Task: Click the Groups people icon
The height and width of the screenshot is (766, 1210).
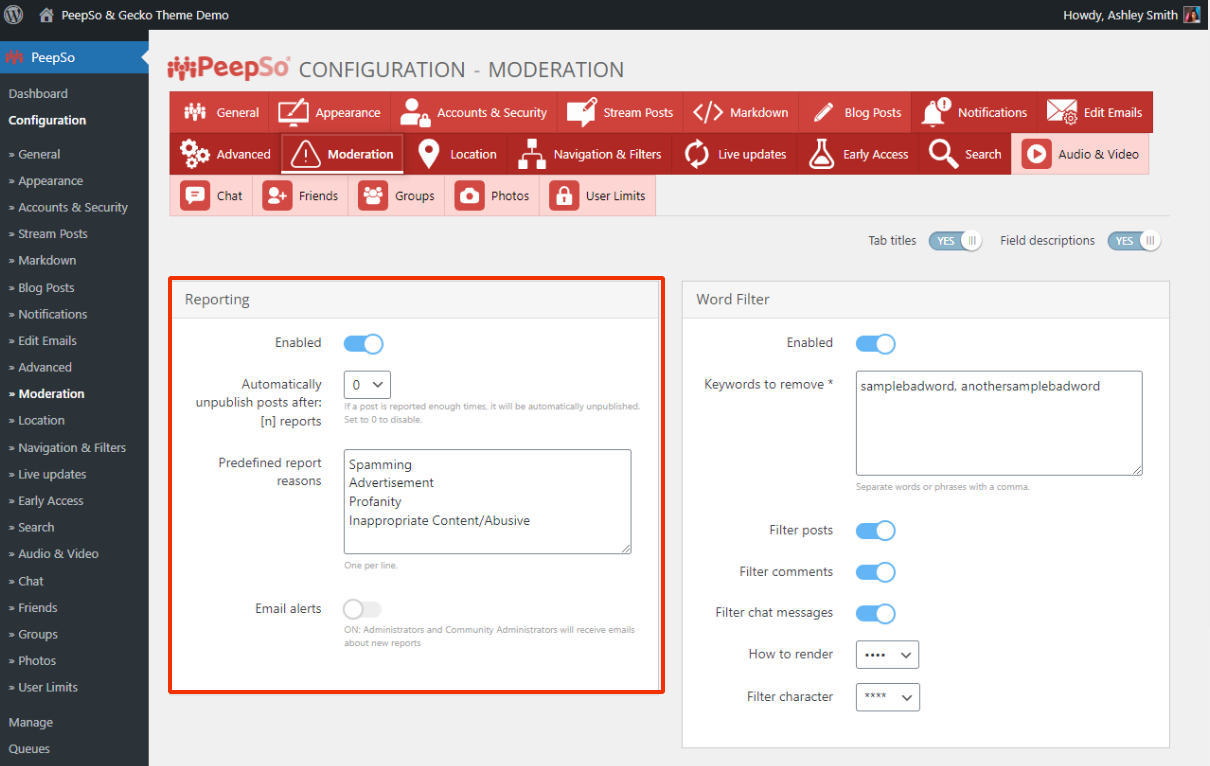Action: 373,195
